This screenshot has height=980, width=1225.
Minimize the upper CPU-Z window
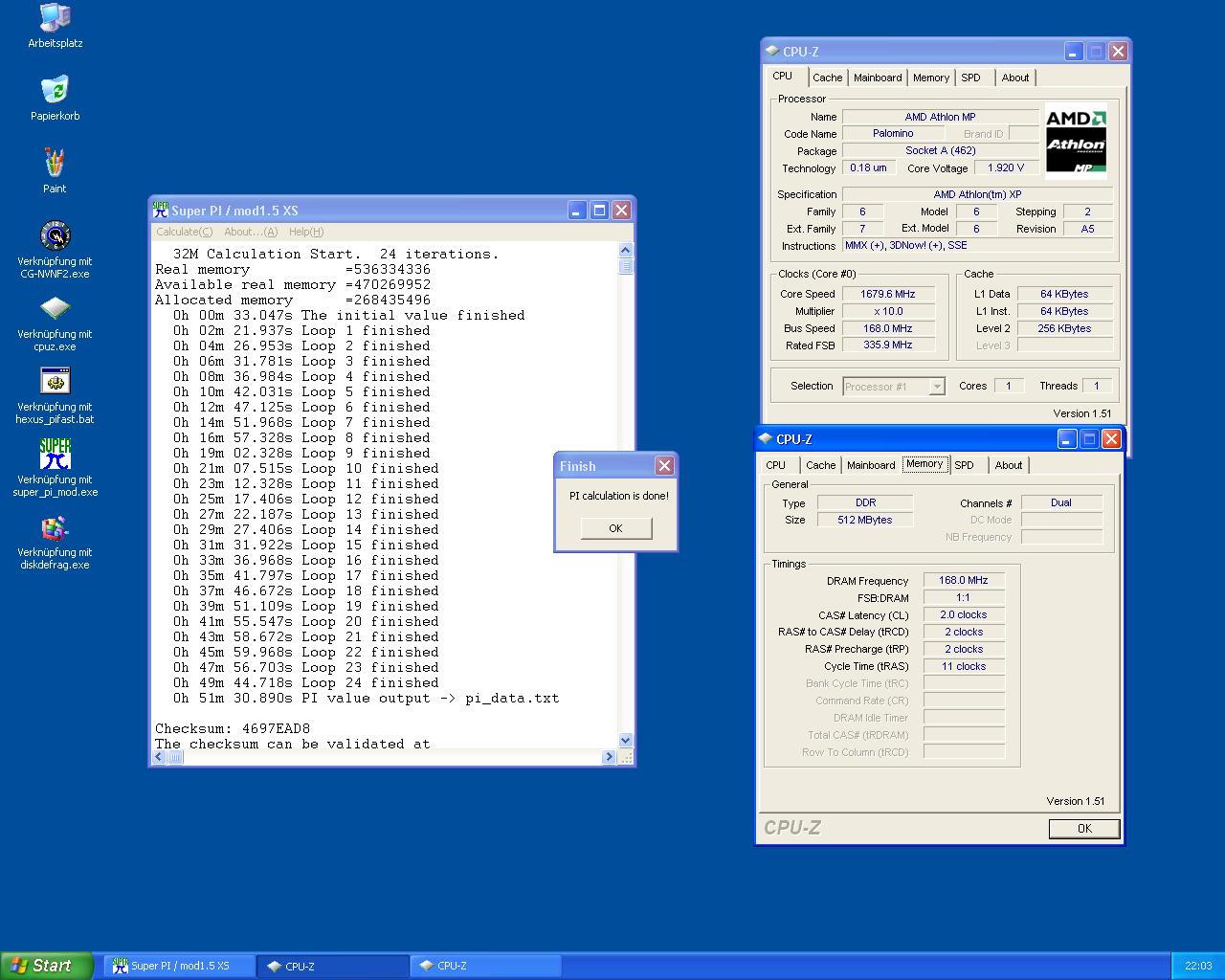coord(1074,52)
